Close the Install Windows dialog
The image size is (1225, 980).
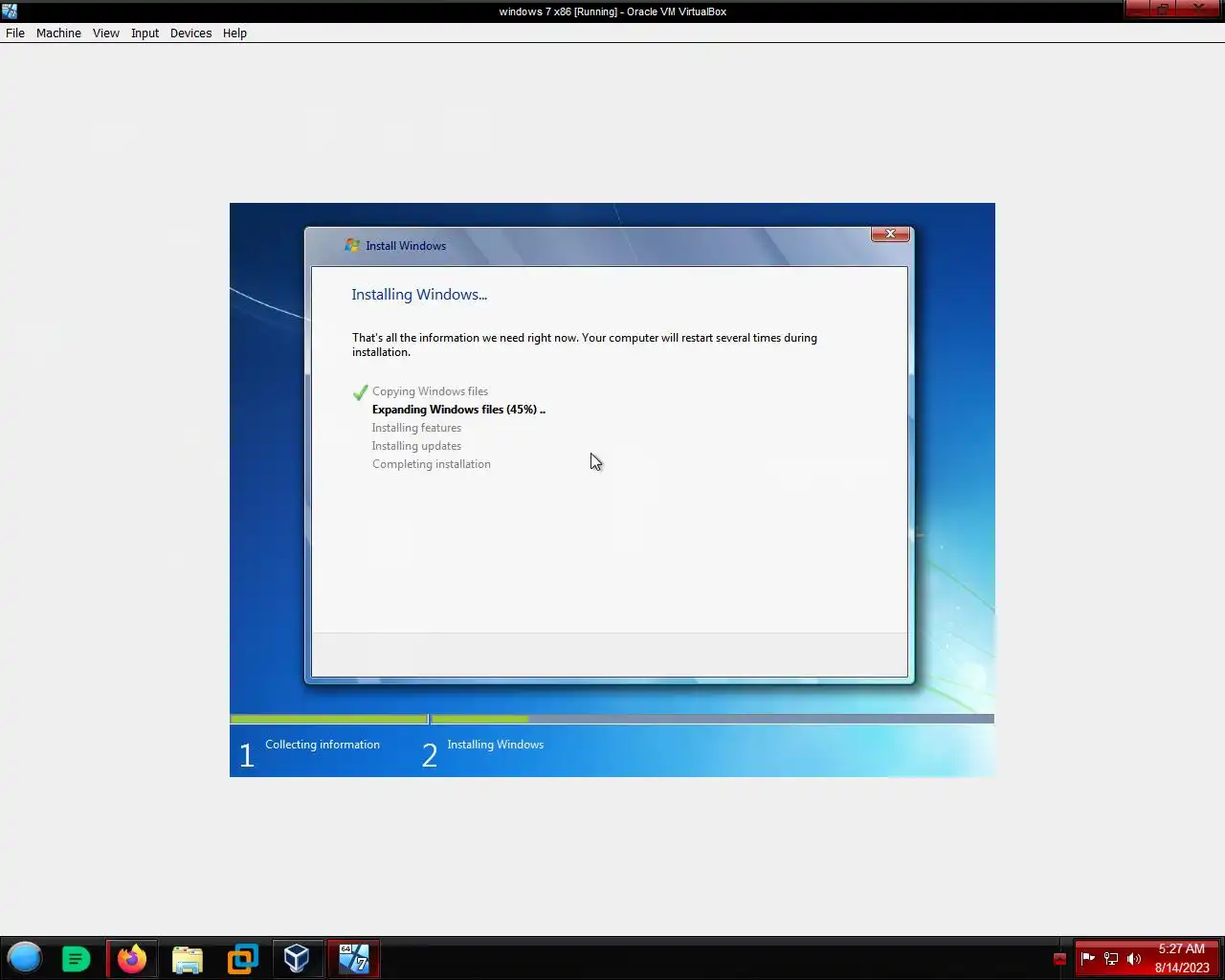pyautogui.click(x=890, y=234)
